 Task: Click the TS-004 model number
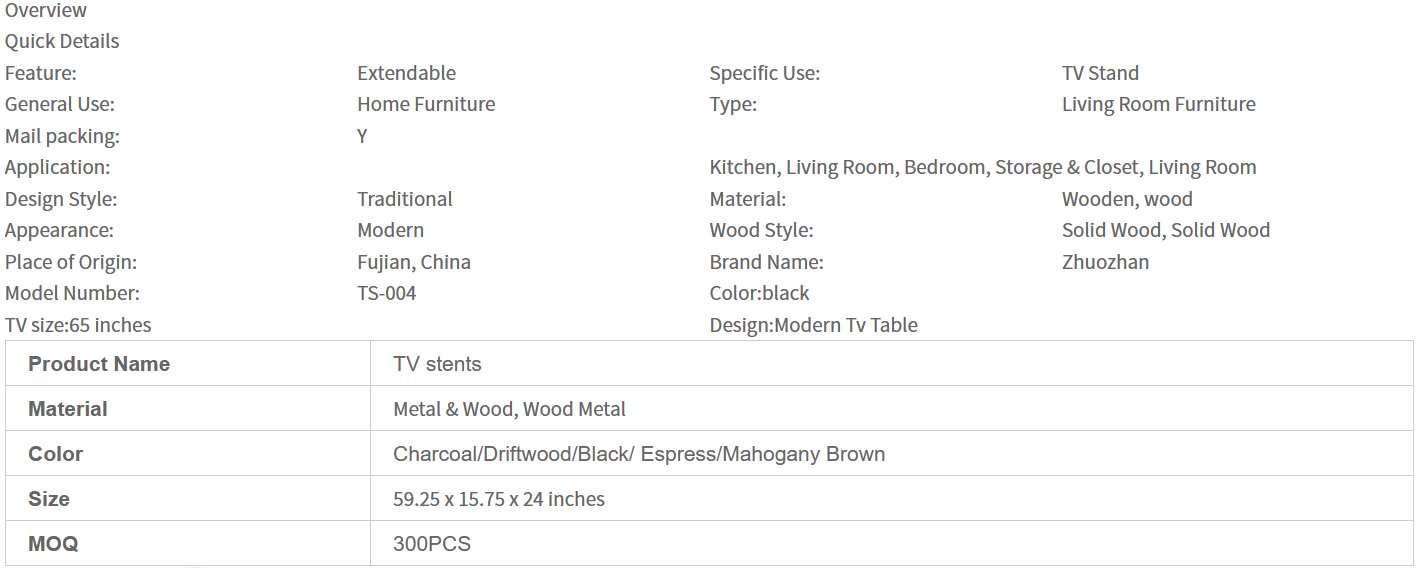386,294
